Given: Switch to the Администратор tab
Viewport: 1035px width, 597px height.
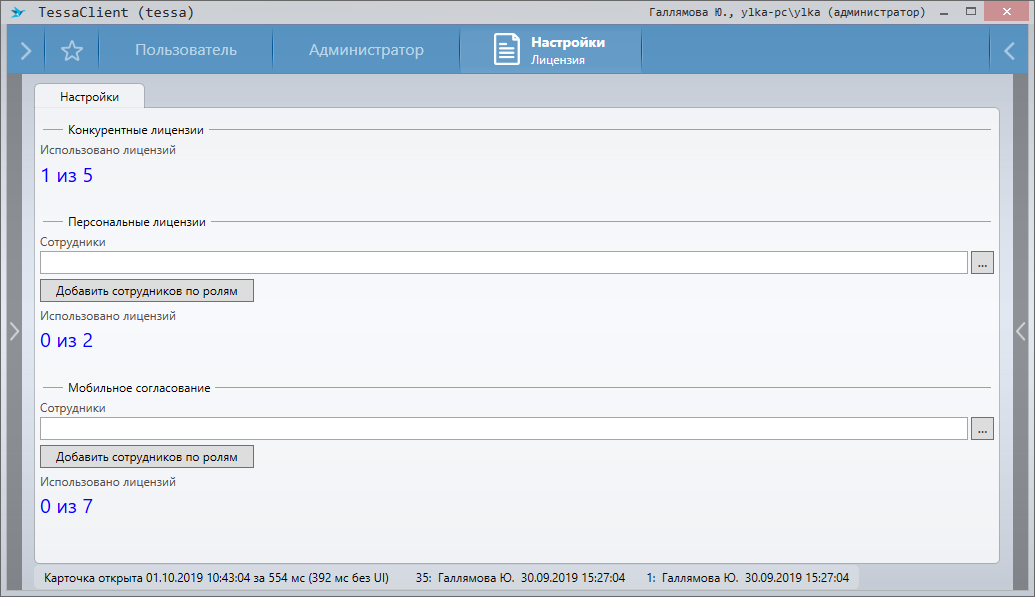Looking at the screenshot, I should 366,50.
